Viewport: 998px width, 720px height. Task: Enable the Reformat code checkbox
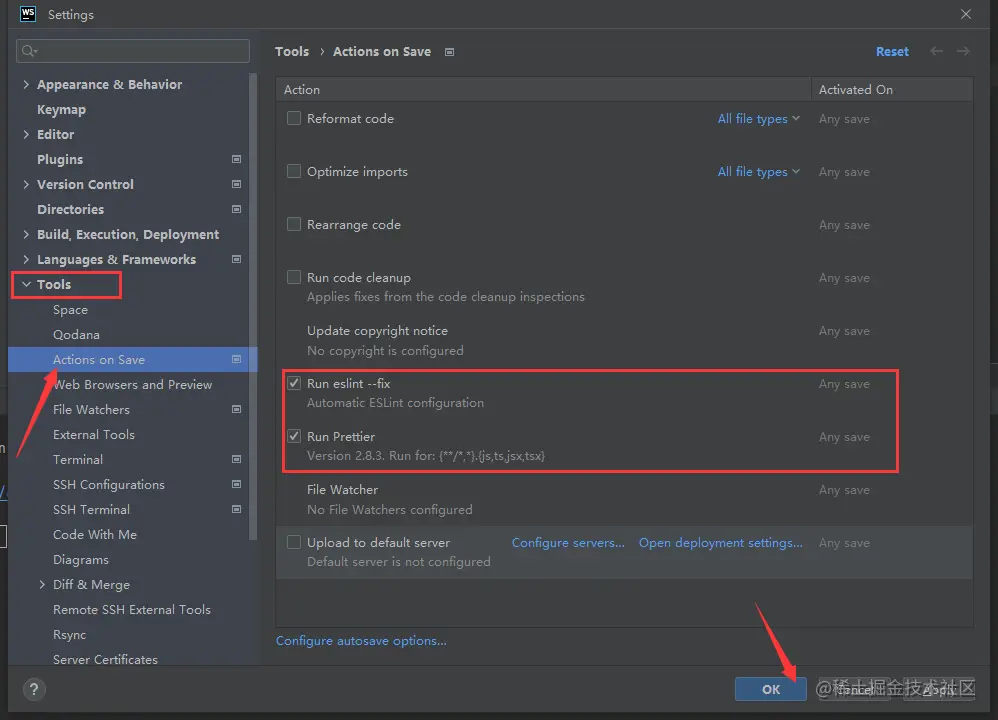293,118
